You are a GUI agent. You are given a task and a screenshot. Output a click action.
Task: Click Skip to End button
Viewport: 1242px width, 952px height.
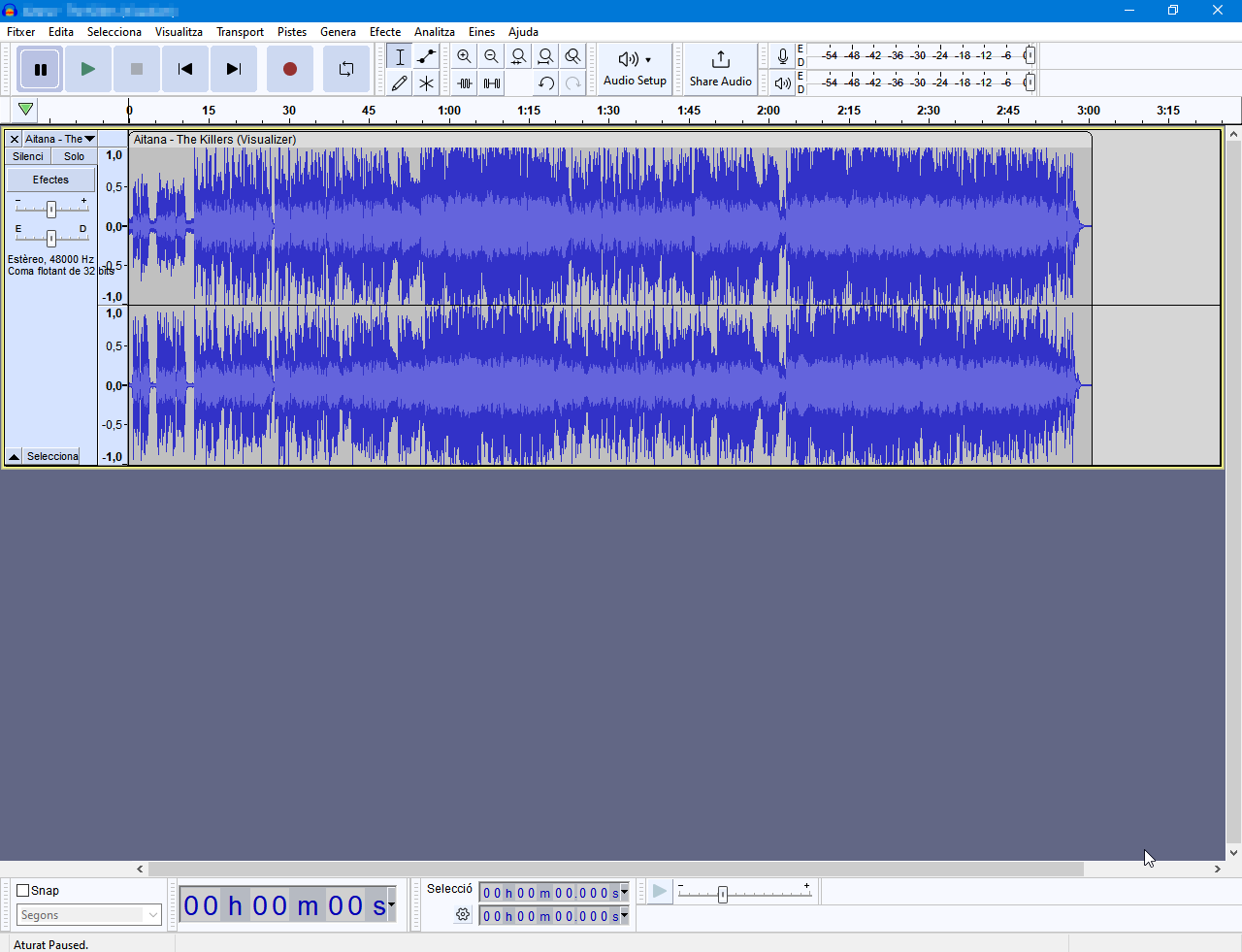point(233,69)
